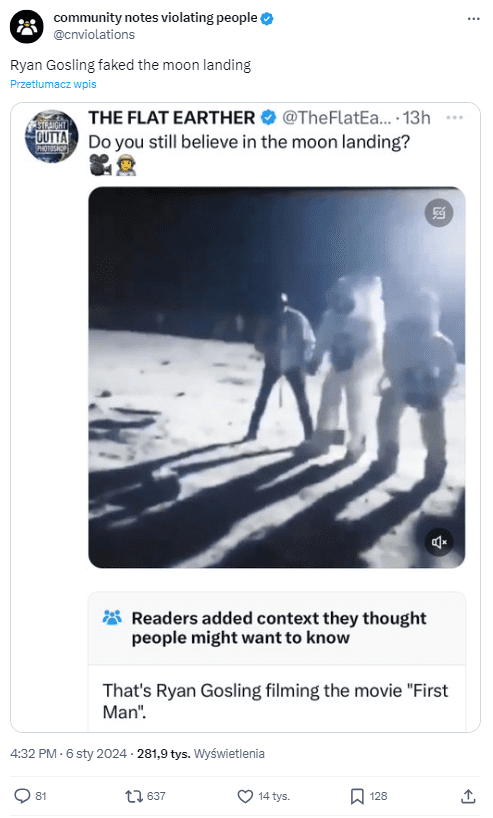Like the post with the heart icon
493x818 pixels.
(245, 796)
